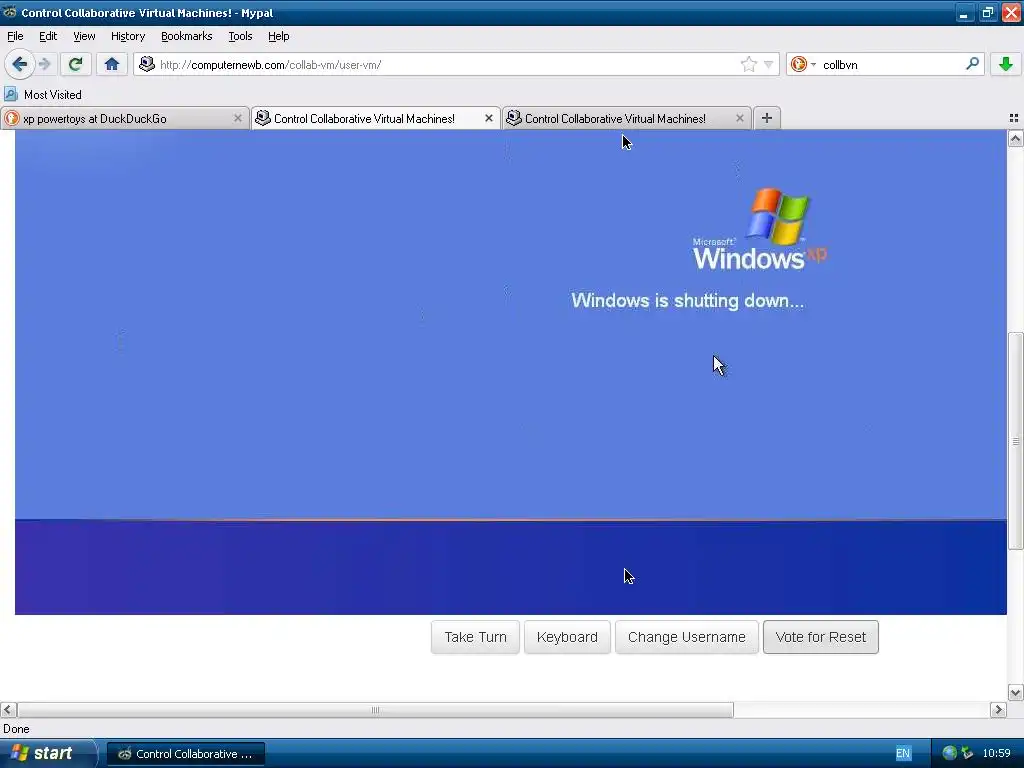This screenshot has height=768, width=1024.
Task: Open the Bookmarks menu
Action: pos(187,36)
